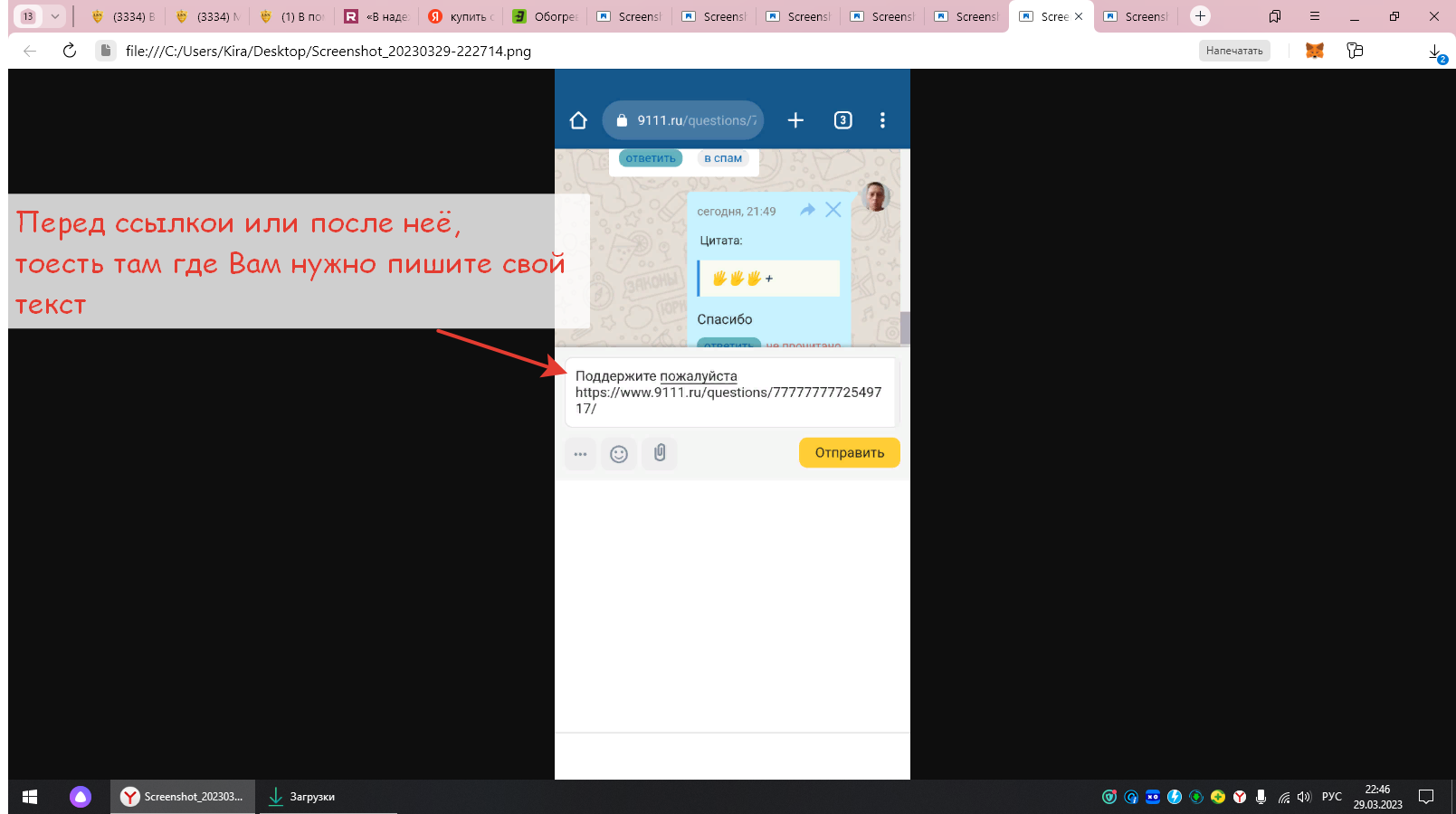The width and height of the screenshot is (1456, 814).
Task: Open the Windows Start menu
Action: (x=29, y=797)
